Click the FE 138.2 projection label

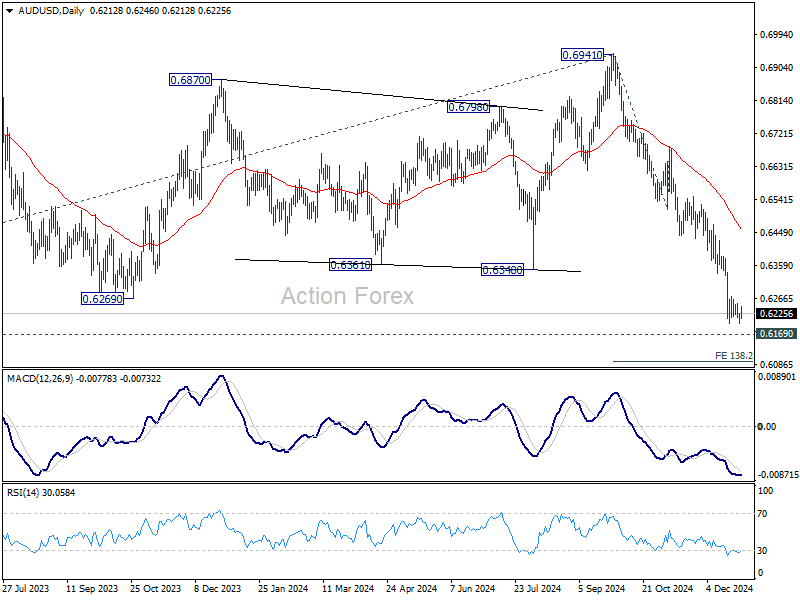[x=734, y=355]
